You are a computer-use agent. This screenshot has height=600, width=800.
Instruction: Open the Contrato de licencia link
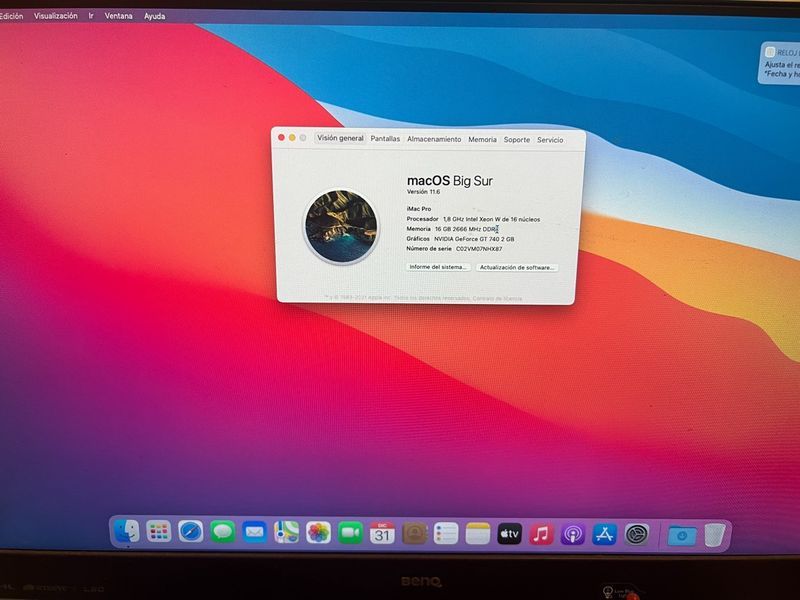[x=497, y=298]
